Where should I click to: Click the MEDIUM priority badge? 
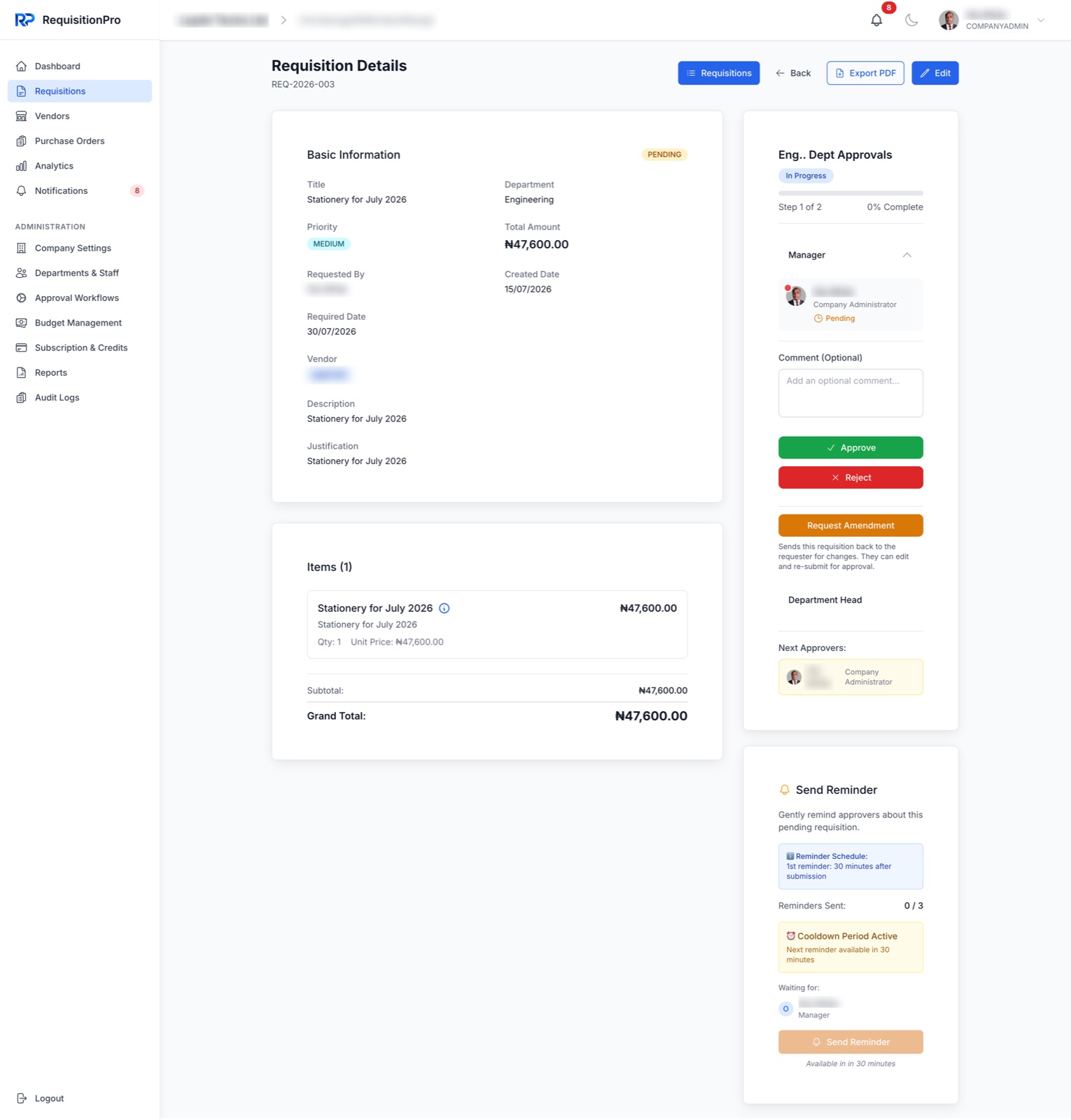pyautogui.click(x=329, y=244)
